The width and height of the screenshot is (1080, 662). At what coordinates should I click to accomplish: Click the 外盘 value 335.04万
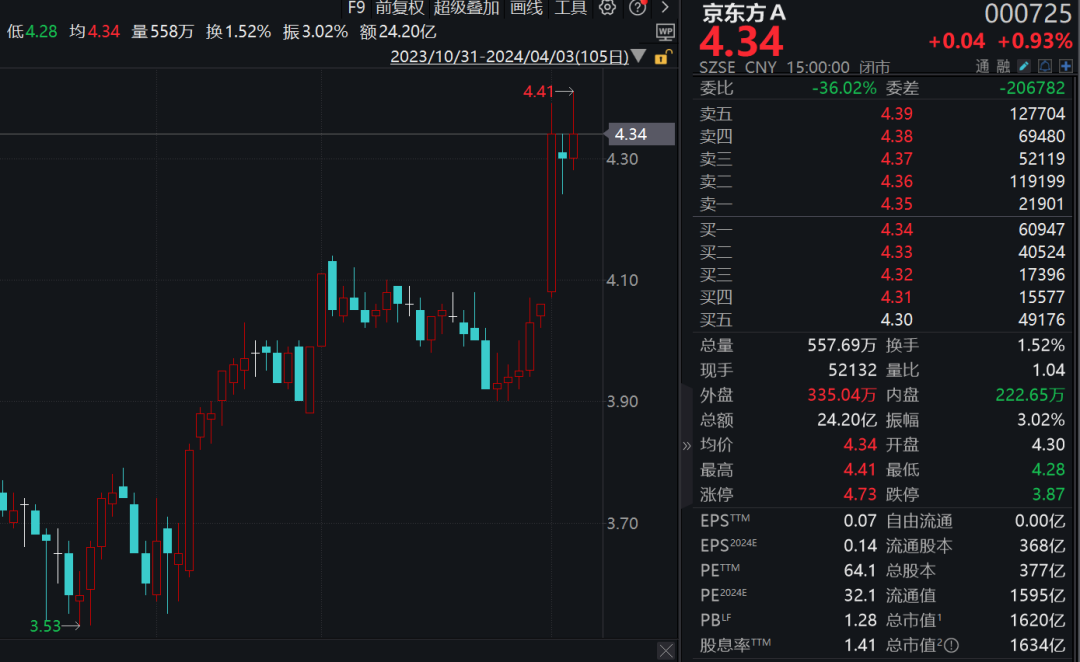pyautogui.click(x=842, y=395)
